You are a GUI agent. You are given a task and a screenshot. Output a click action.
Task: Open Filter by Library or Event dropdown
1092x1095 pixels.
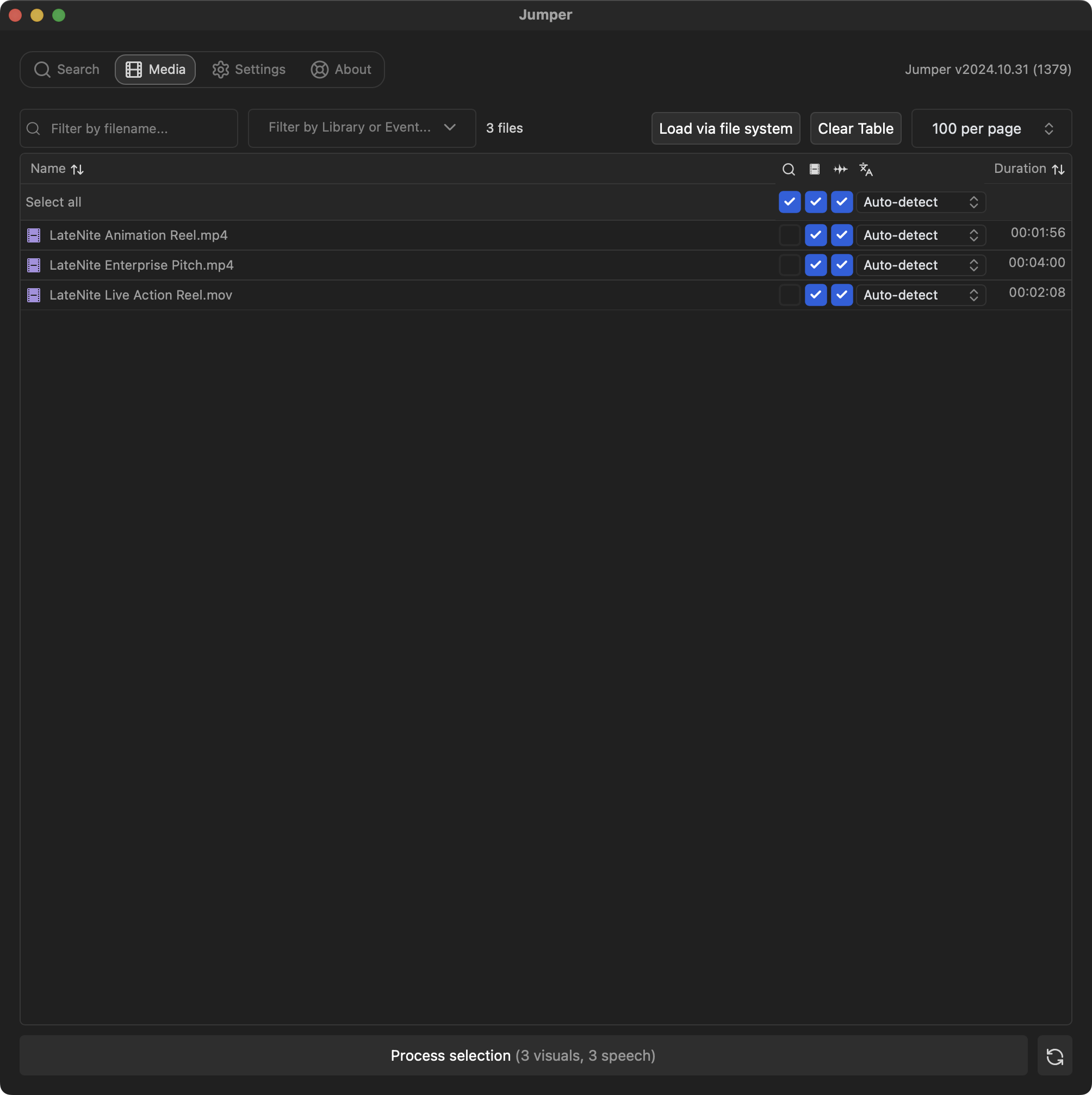362,128
